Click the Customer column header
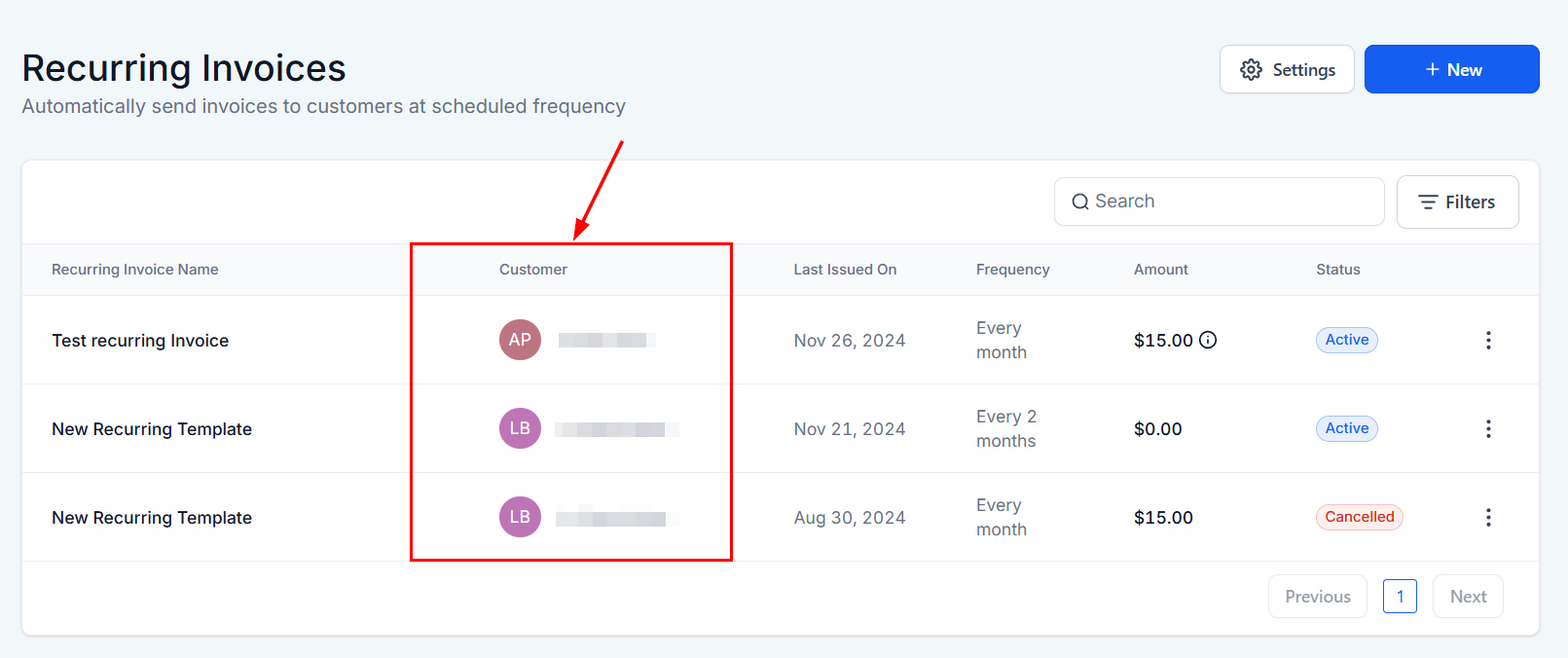The height and width of the screenshot is (658, 1568). tap(533, 270)
